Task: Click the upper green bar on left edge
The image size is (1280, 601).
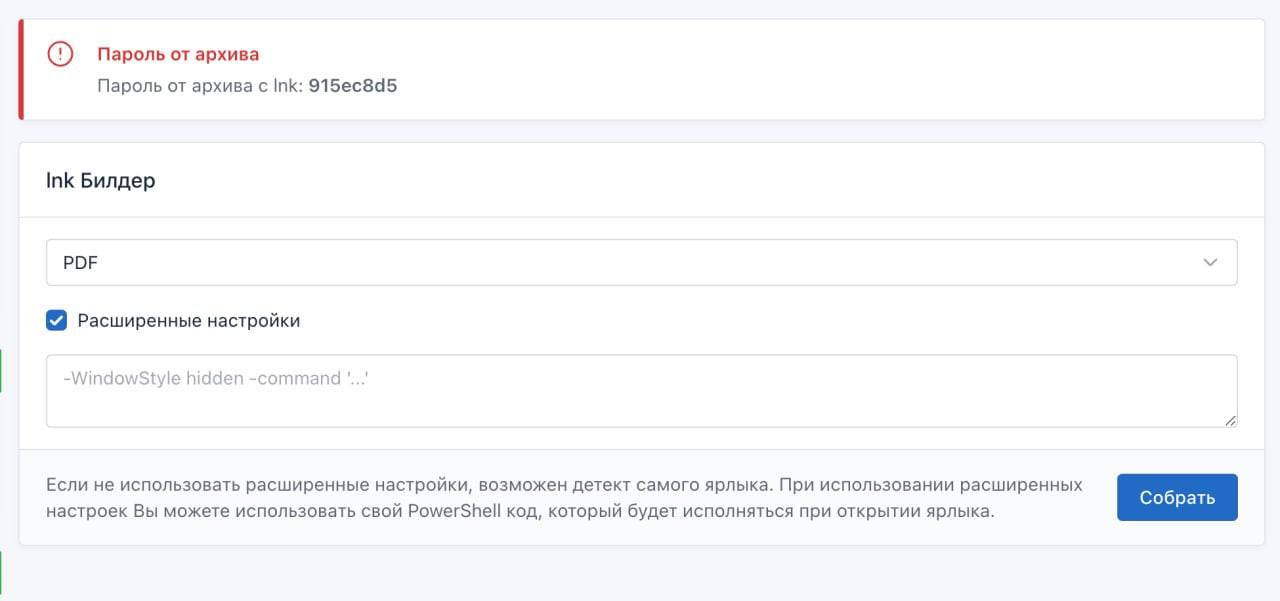Action: tap(1, 371)
